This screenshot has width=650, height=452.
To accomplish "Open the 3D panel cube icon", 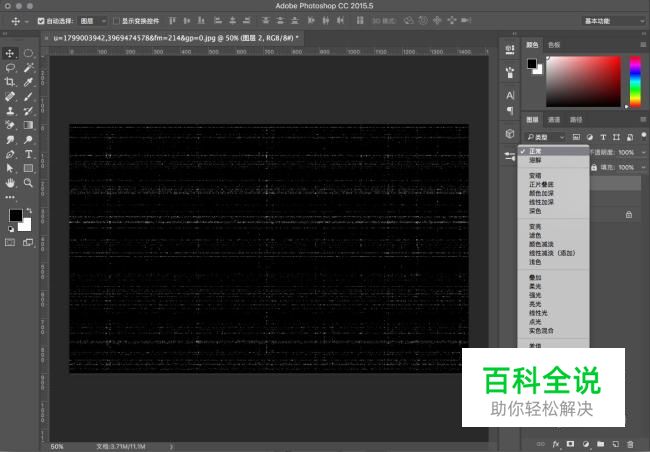I will coord(510,134).
